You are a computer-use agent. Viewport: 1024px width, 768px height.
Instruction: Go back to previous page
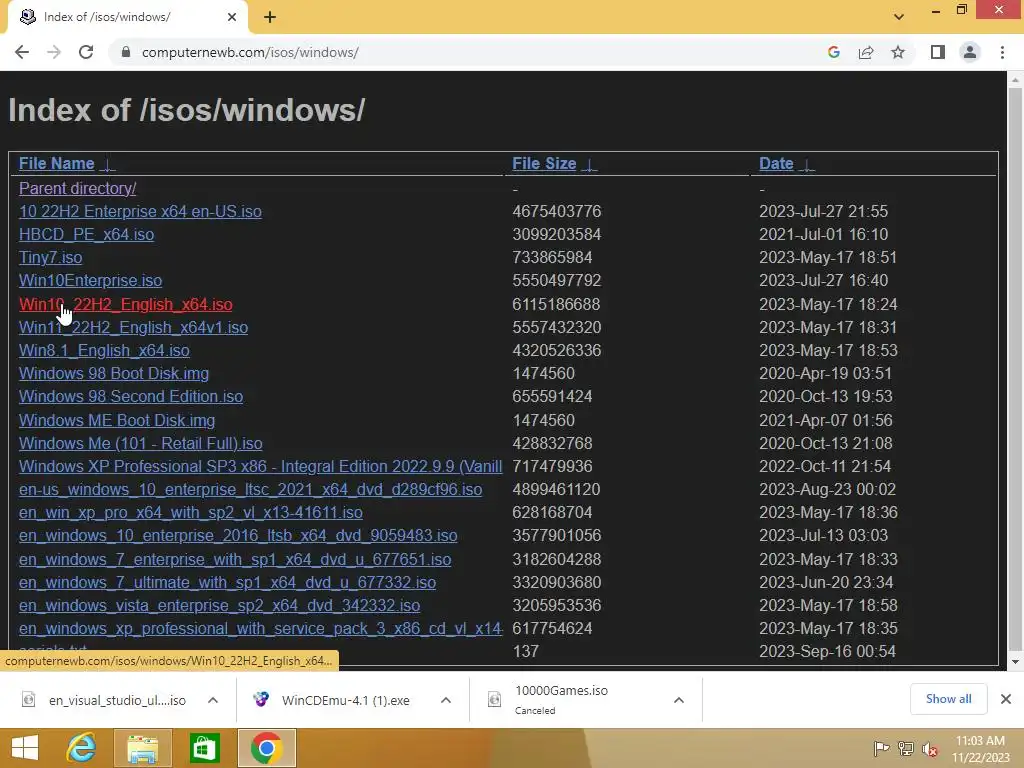(22, 52)
